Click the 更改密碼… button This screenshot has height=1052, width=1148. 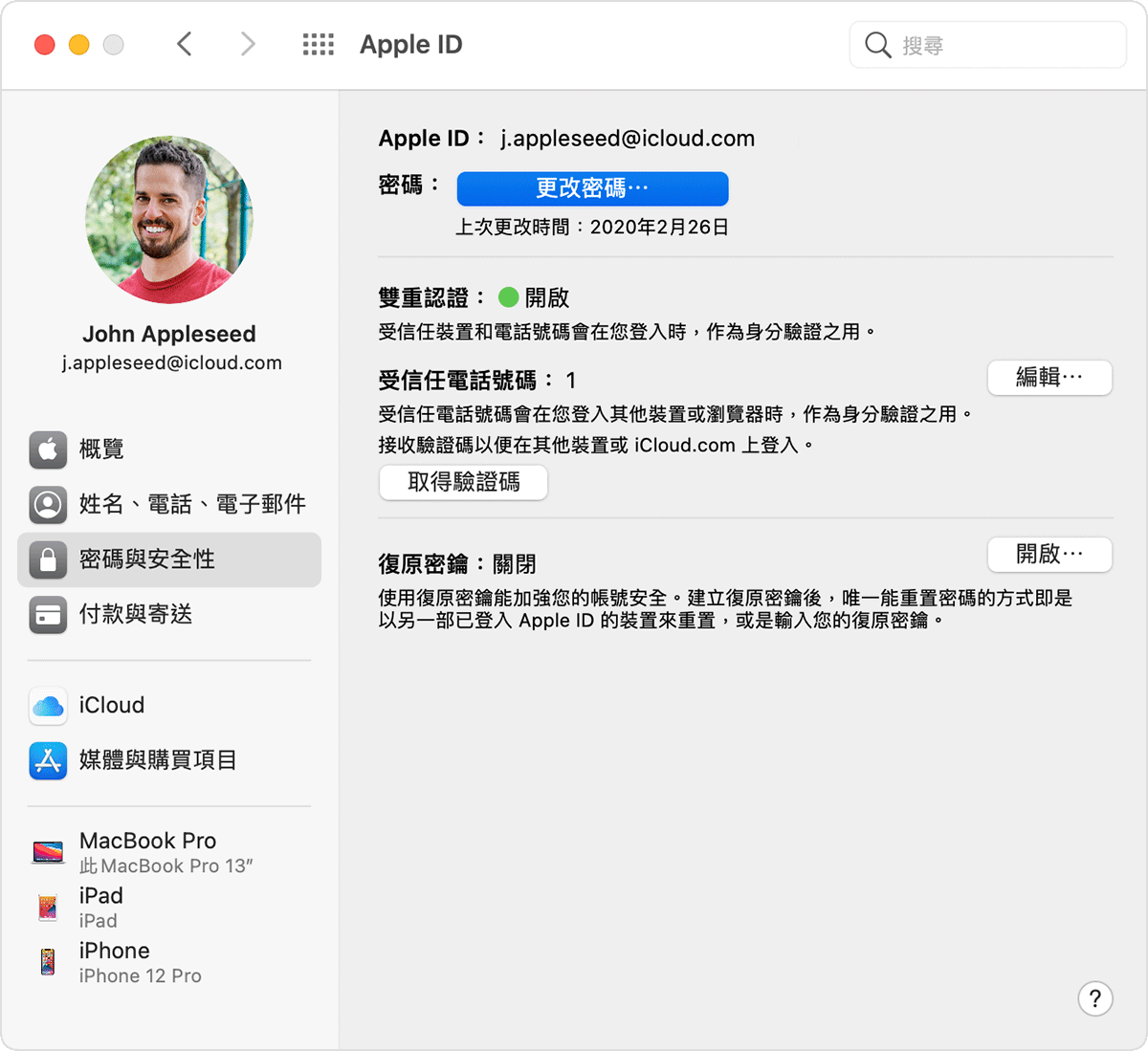(592, 188)
